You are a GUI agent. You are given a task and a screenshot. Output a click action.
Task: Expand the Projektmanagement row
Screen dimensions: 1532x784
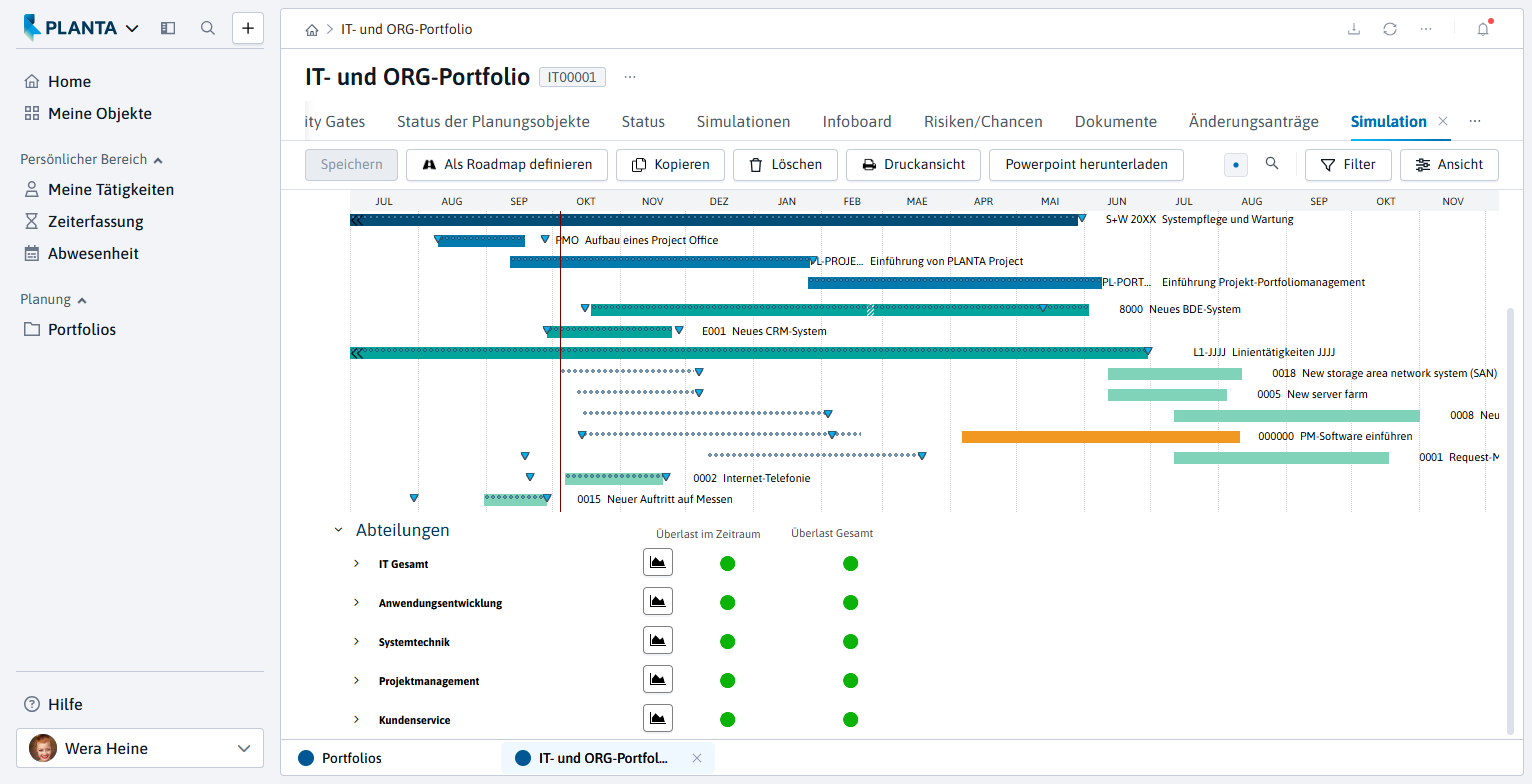[356, 681]
